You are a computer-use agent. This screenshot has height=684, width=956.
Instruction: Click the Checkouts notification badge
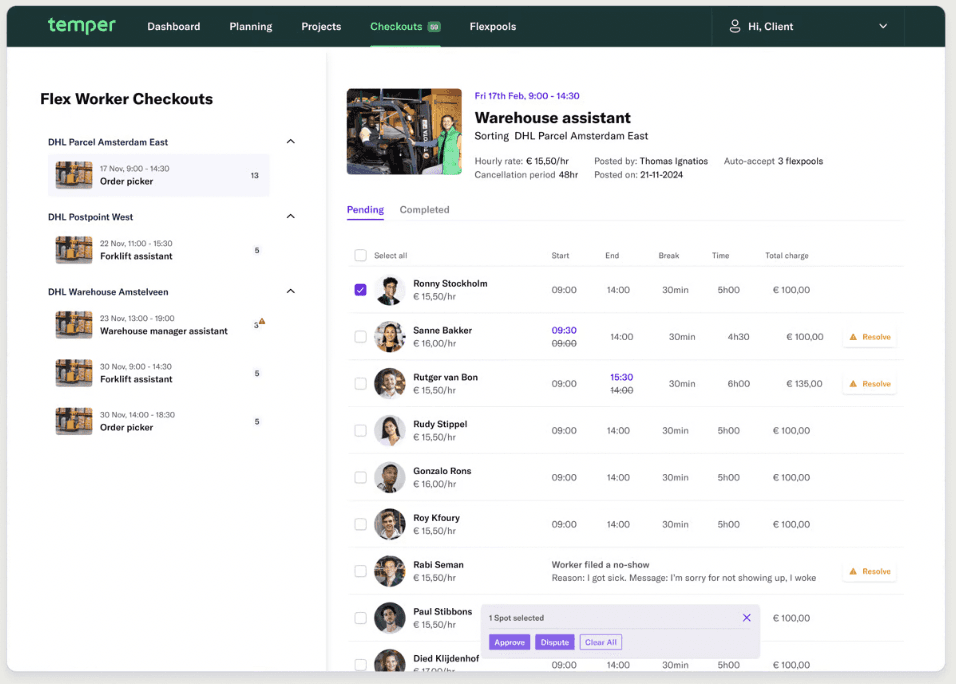pos(434,27)
